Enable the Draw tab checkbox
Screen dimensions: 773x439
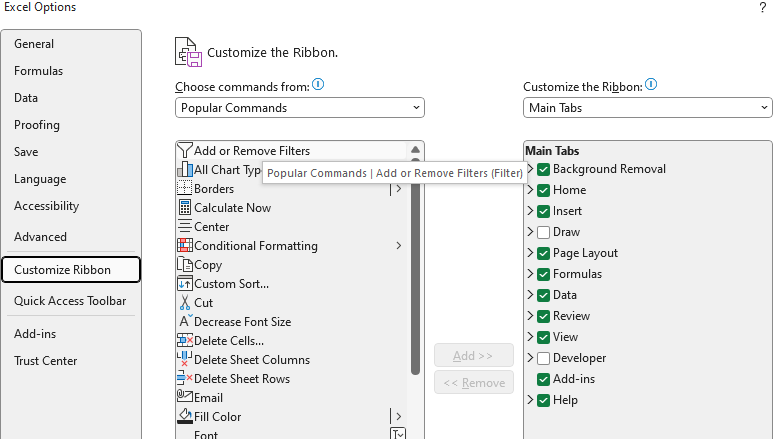click(543, 232)
